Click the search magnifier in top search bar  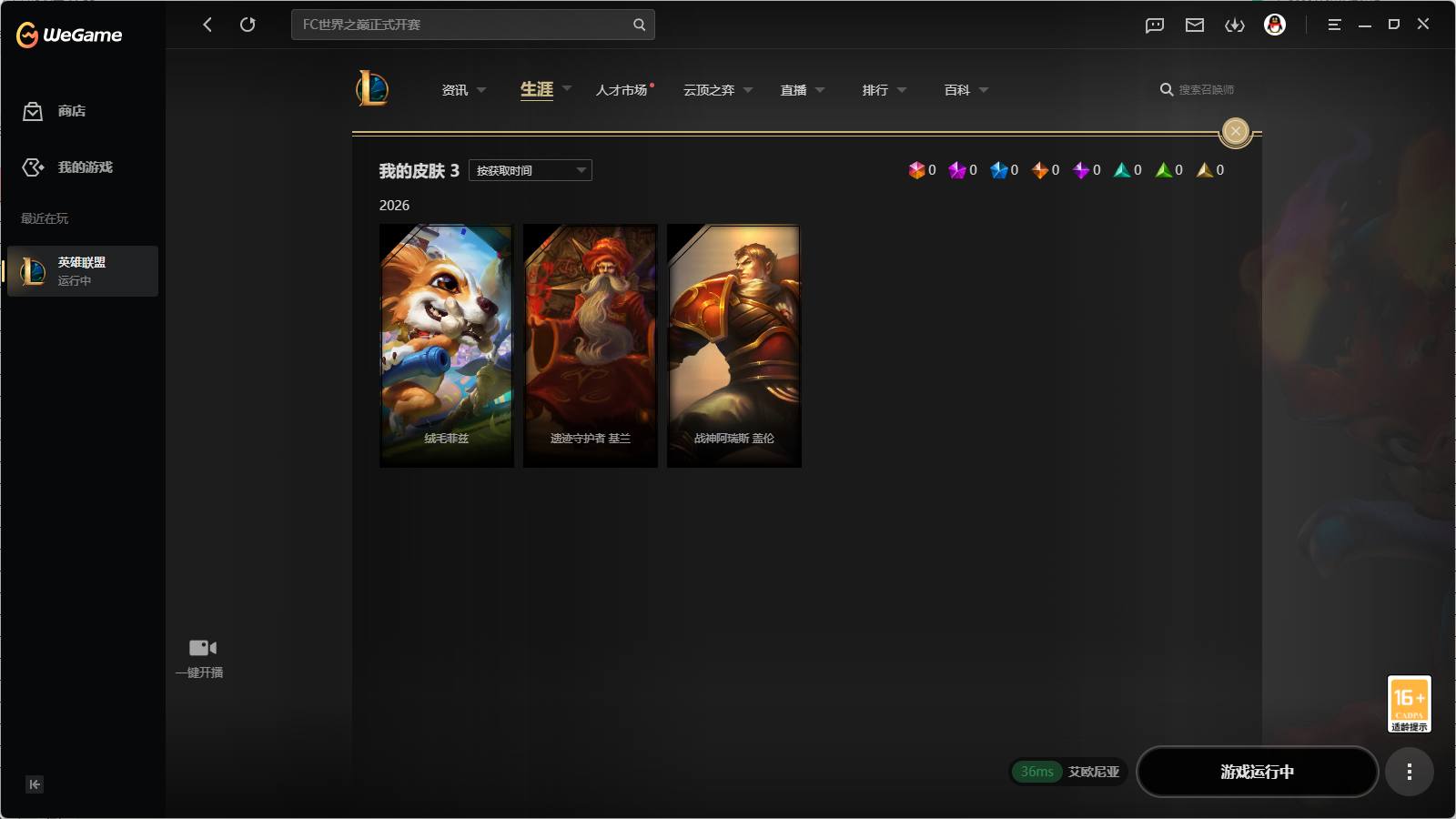pyautogui.click(x=639, y=25)
